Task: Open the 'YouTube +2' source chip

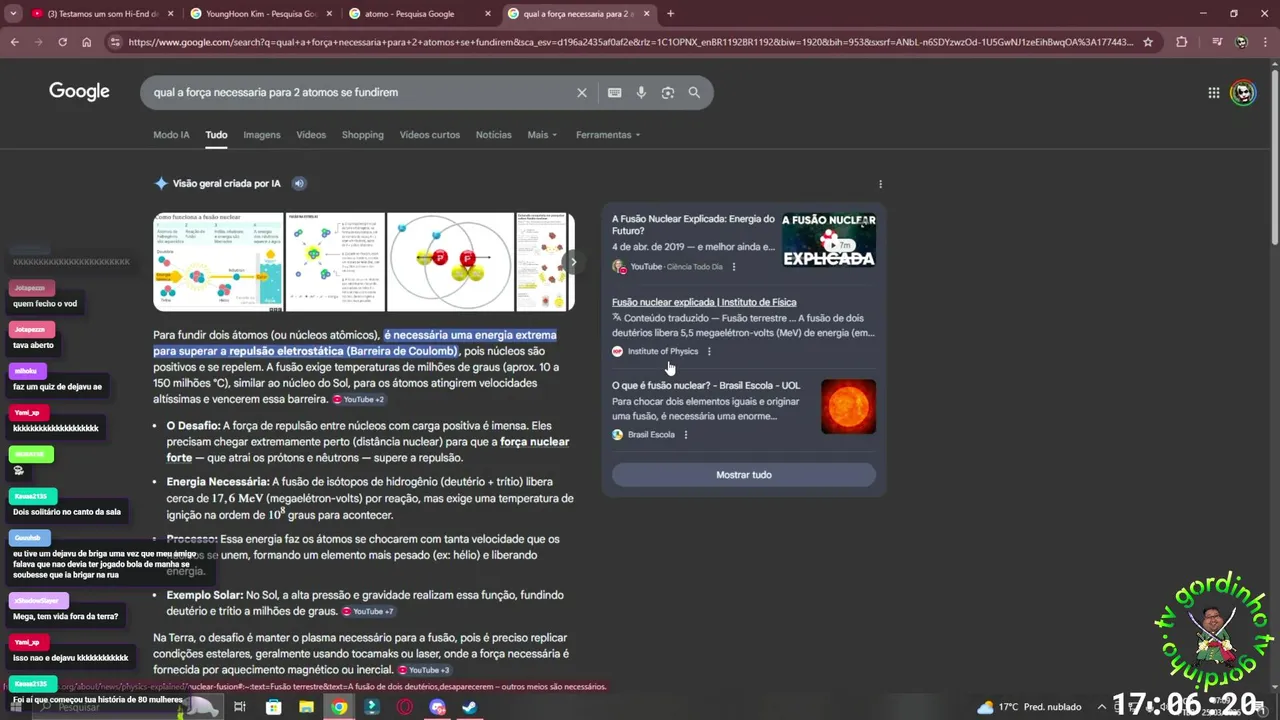Action: click(359, 399)
